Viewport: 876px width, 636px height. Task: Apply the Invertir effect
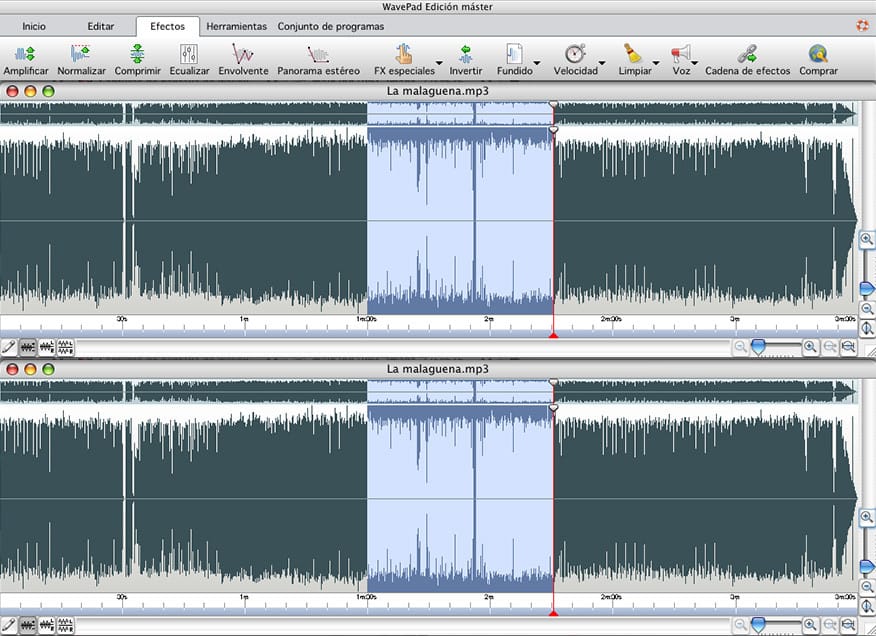point(465,60)
